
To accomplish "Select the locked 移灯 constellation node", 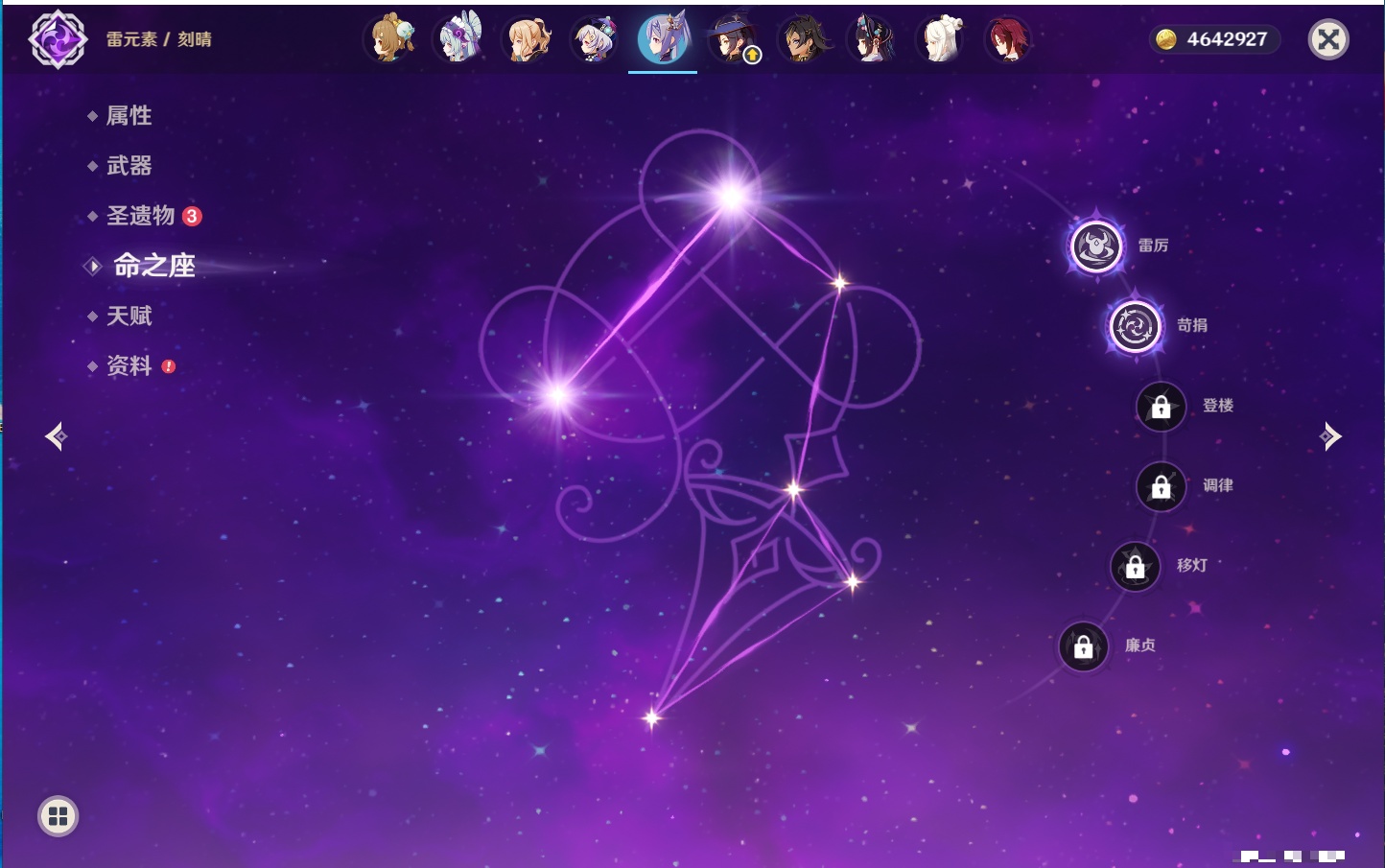I will click(1135, 567).
